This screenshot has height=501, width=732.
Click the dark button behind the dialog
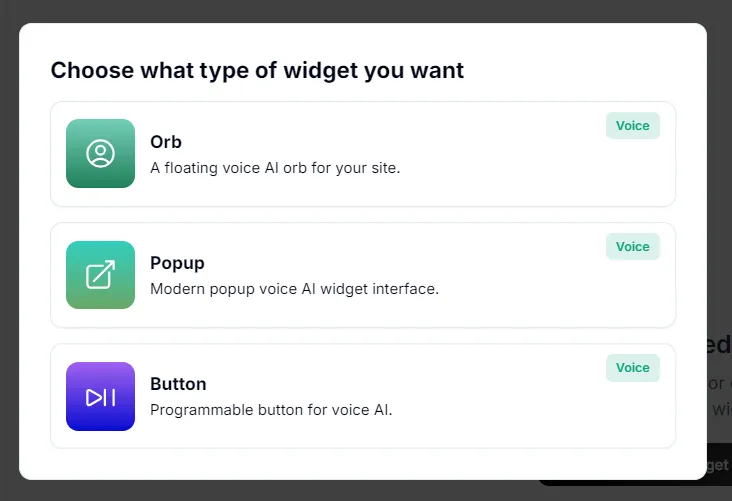coord(720,464)
